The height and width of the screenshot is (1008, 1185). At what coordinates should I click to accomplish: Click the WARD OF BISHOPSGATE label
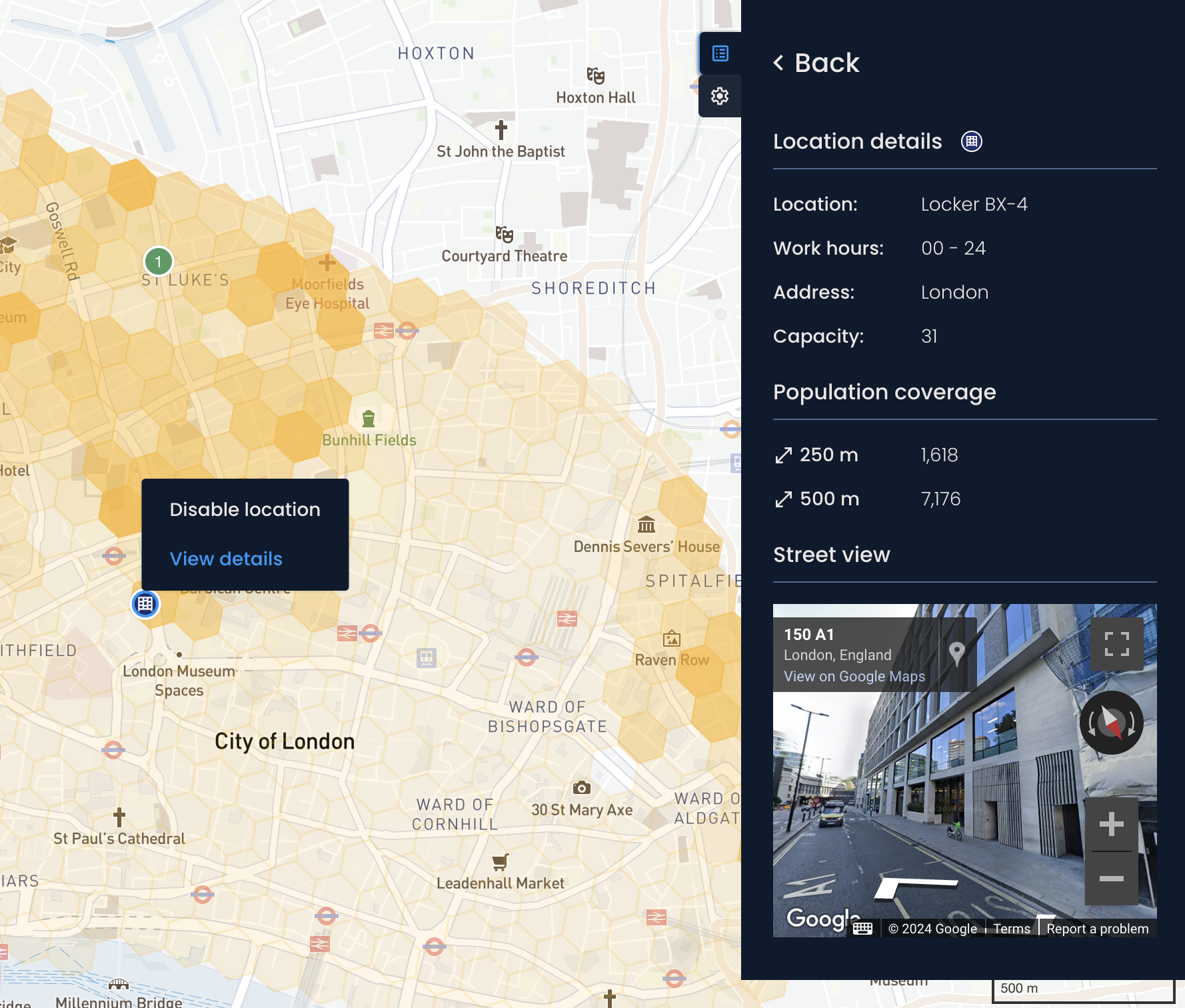coord(547,717)
